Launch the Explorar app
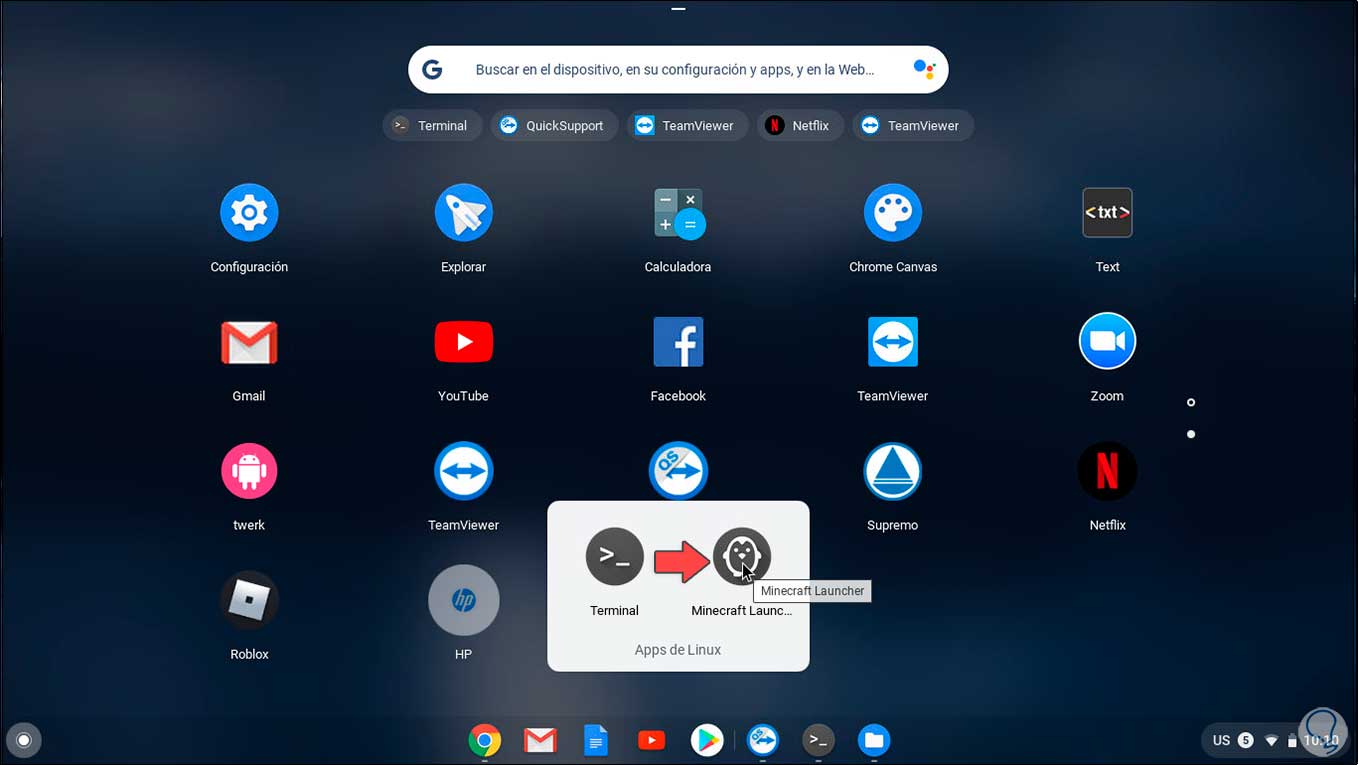 point(464,213)
